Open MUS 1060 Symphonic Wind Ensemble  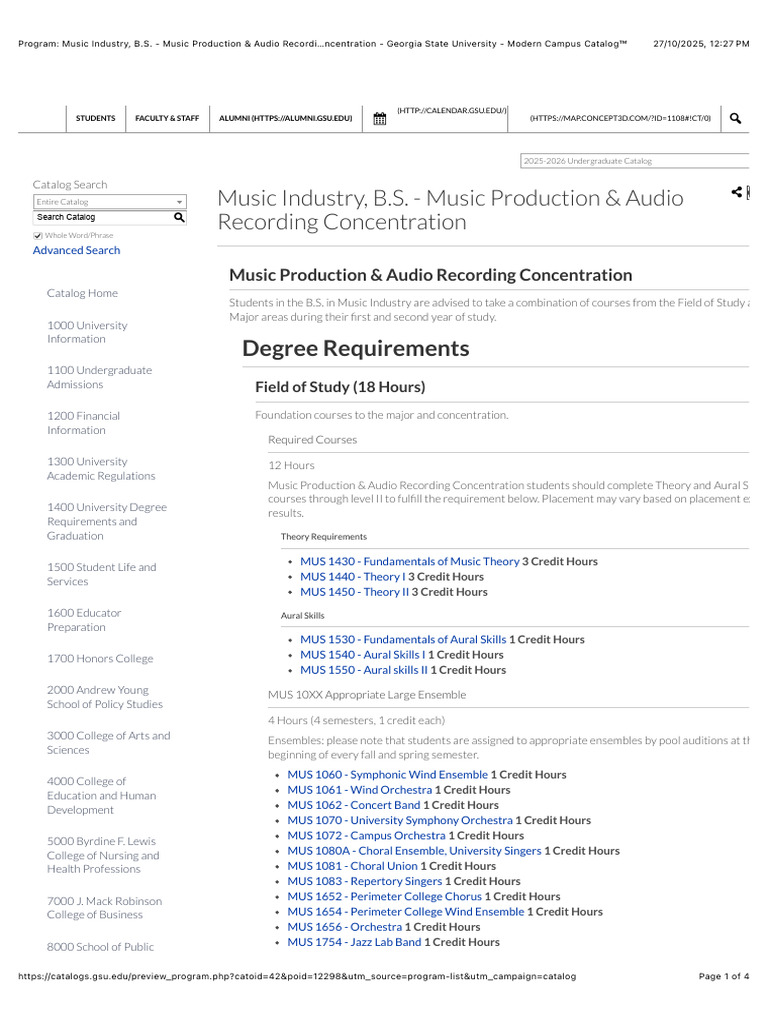pyautogui.click(x=387, y=775)
